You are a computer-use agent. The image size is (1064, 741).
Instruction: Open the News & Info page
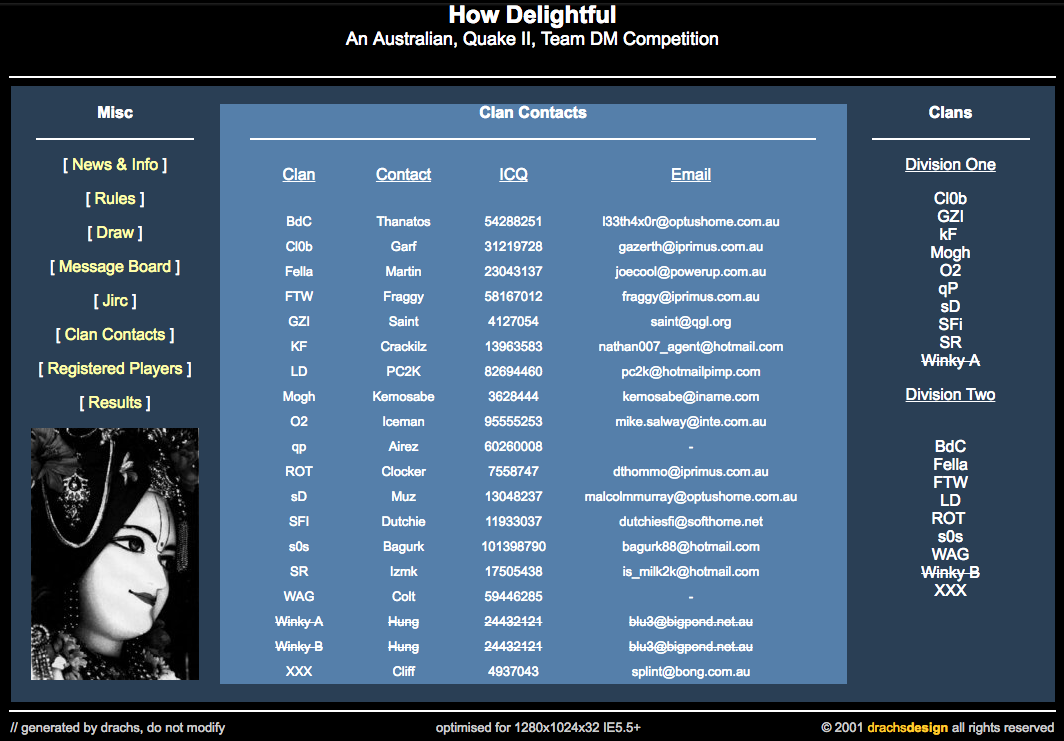coord(115,164)
